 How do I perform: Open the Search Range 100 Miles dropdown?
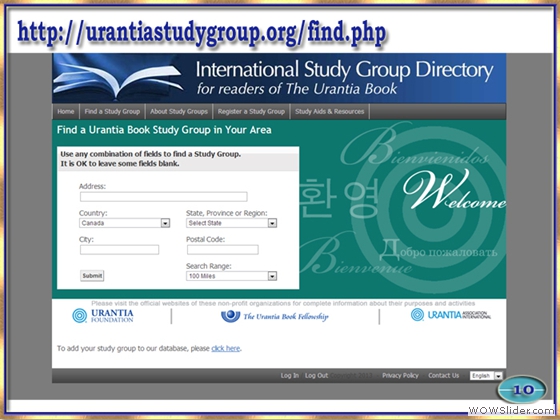(x=231, y=276)
